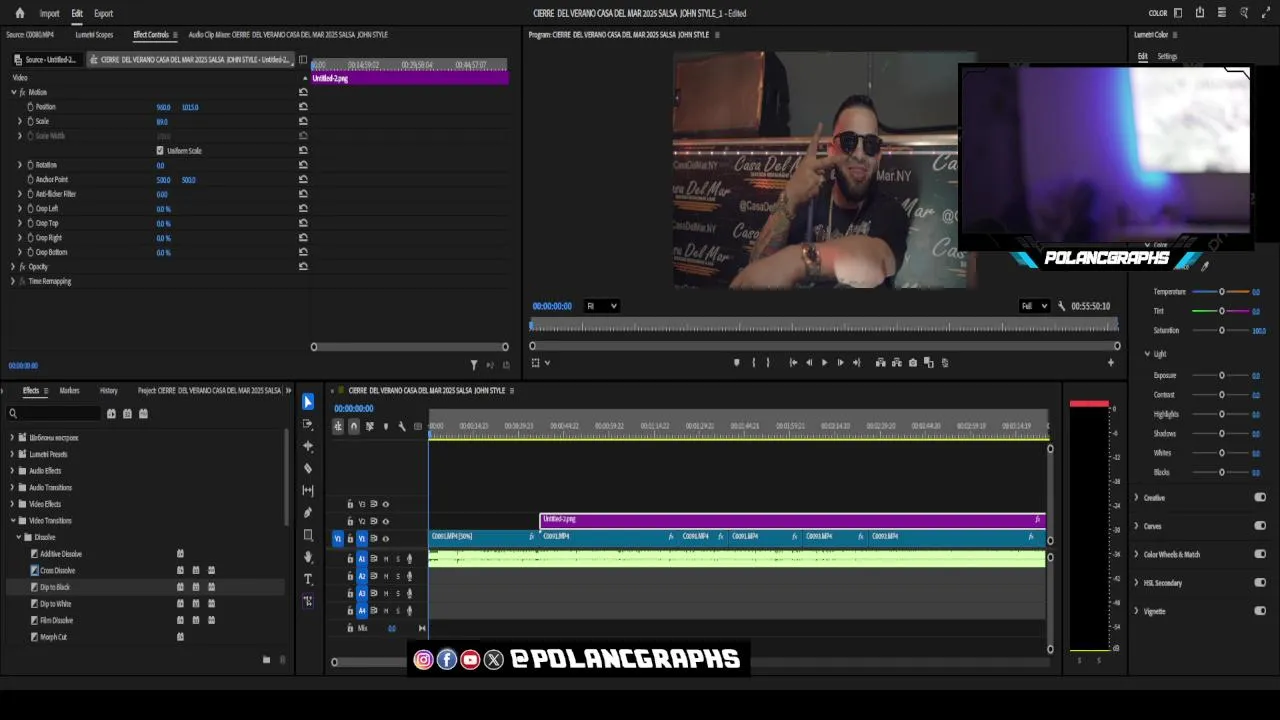The width and height of the screenshot is (1280, 720).
Task: Select the Hand tool
Action: pos(308,557)
